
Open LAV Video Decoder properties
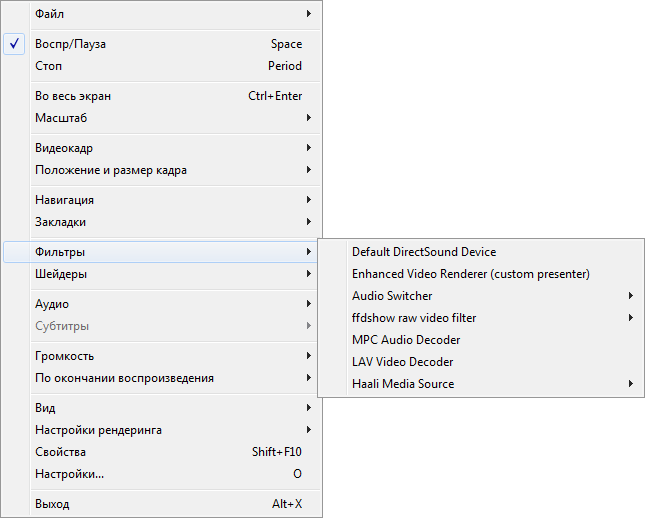[x=402, y=362]
